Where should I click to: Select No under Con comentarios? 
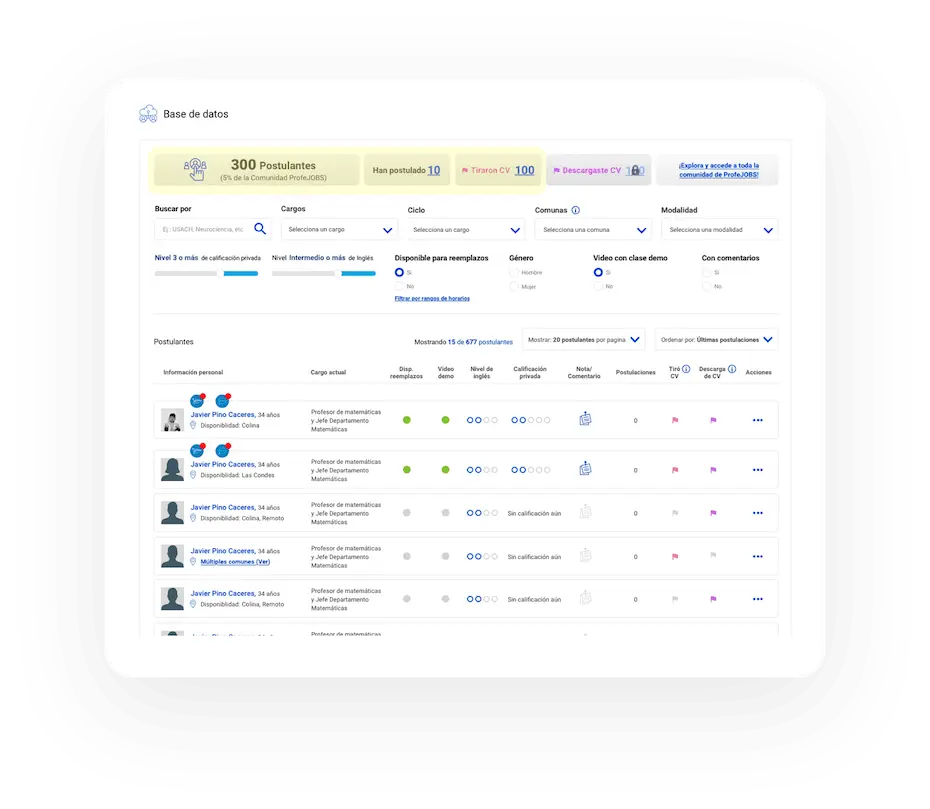click(706, 286)
